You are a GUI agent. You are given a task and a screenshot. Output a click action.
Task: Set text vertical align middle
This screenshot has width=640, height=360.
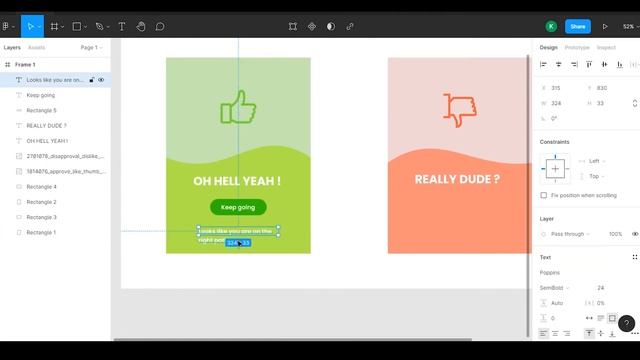[601, 333]
